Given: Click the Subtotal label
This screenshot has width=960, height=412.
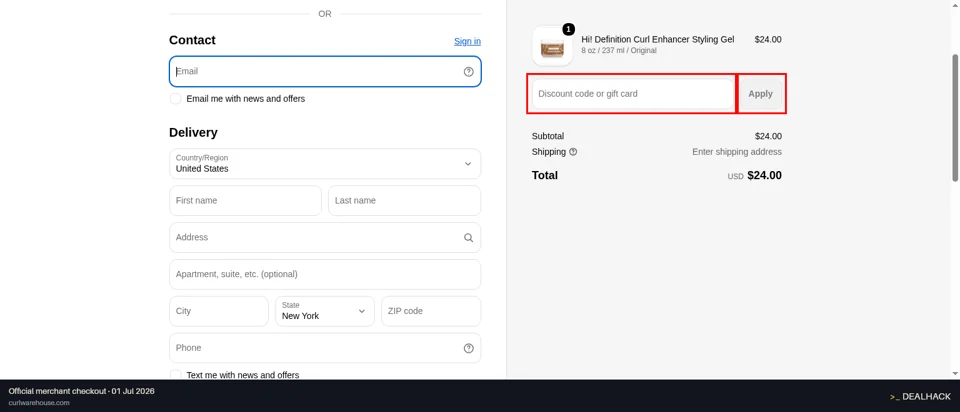Looking at the screenshot, I should point(548,136).
